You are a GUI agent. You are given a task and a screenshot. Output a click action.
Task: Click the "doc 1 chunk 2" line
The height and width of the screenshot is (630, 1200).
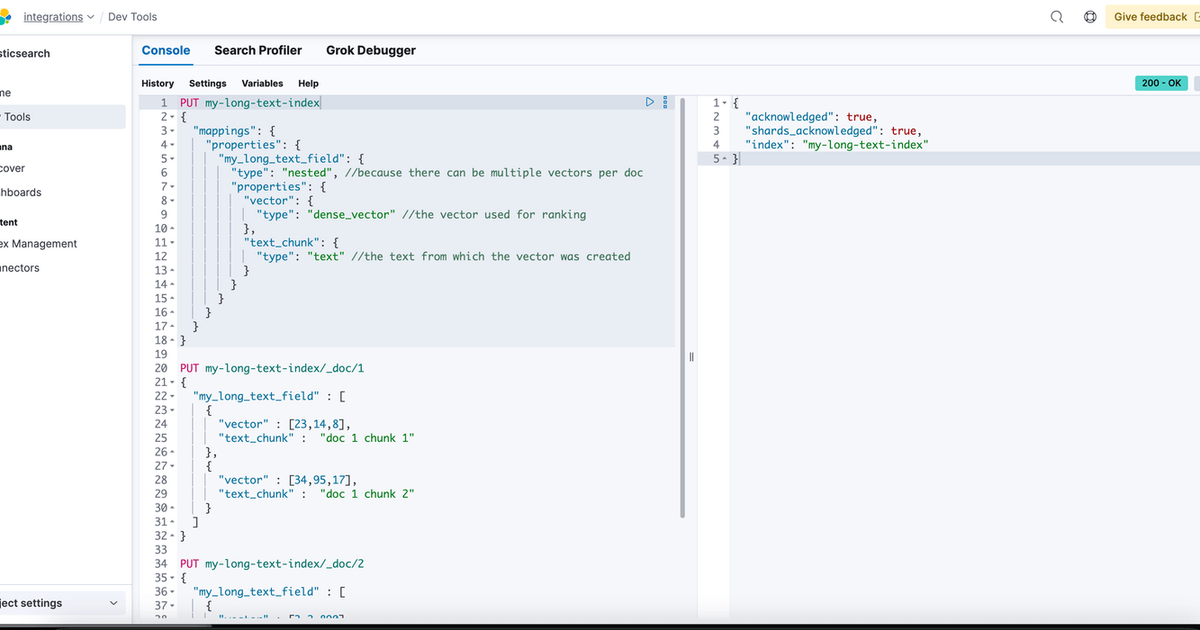pyautogui.click(x=316, y=494)
